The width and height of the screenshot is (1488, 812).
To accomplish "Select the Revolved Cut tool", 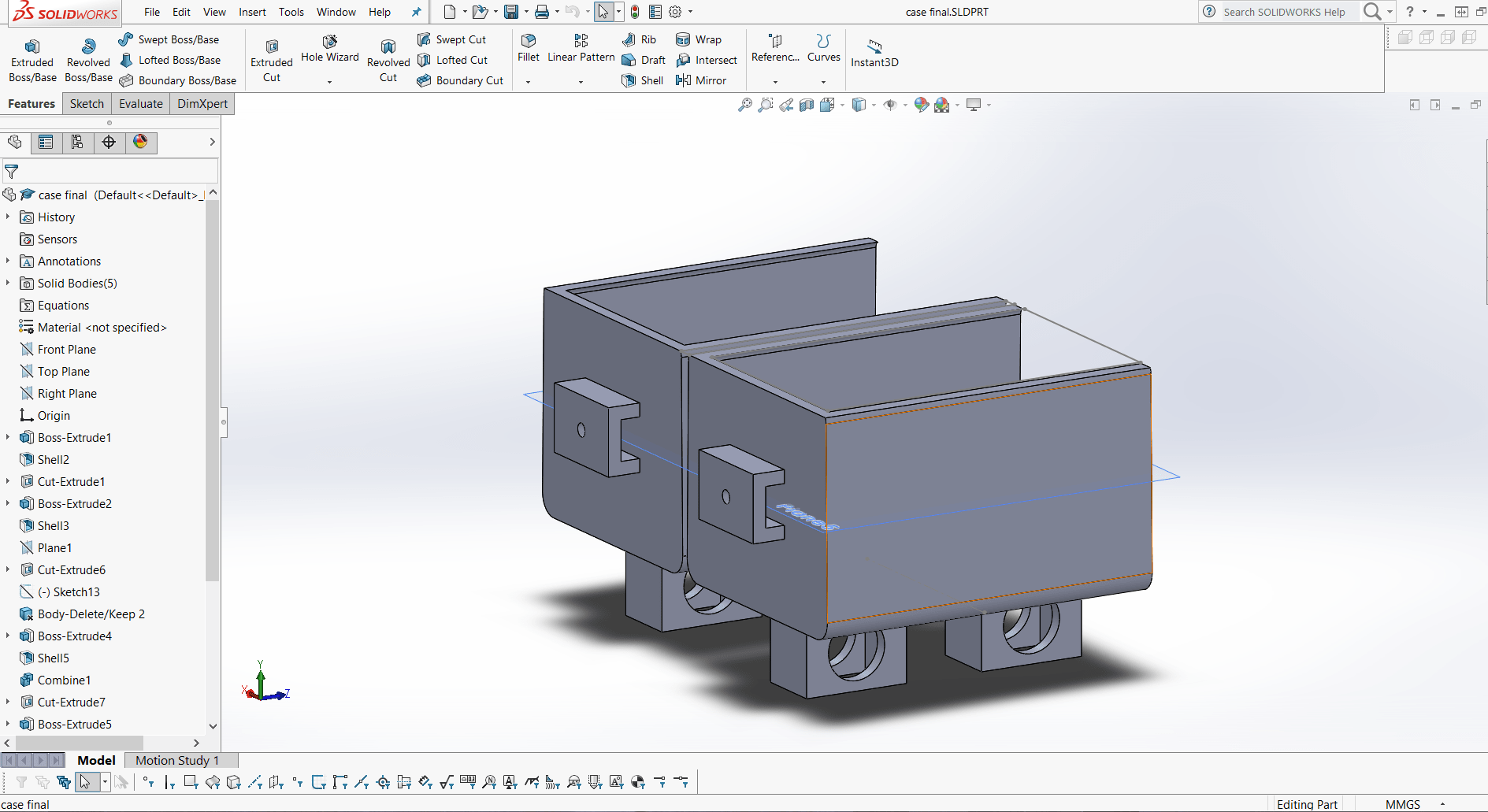I will tap(388, 61).
